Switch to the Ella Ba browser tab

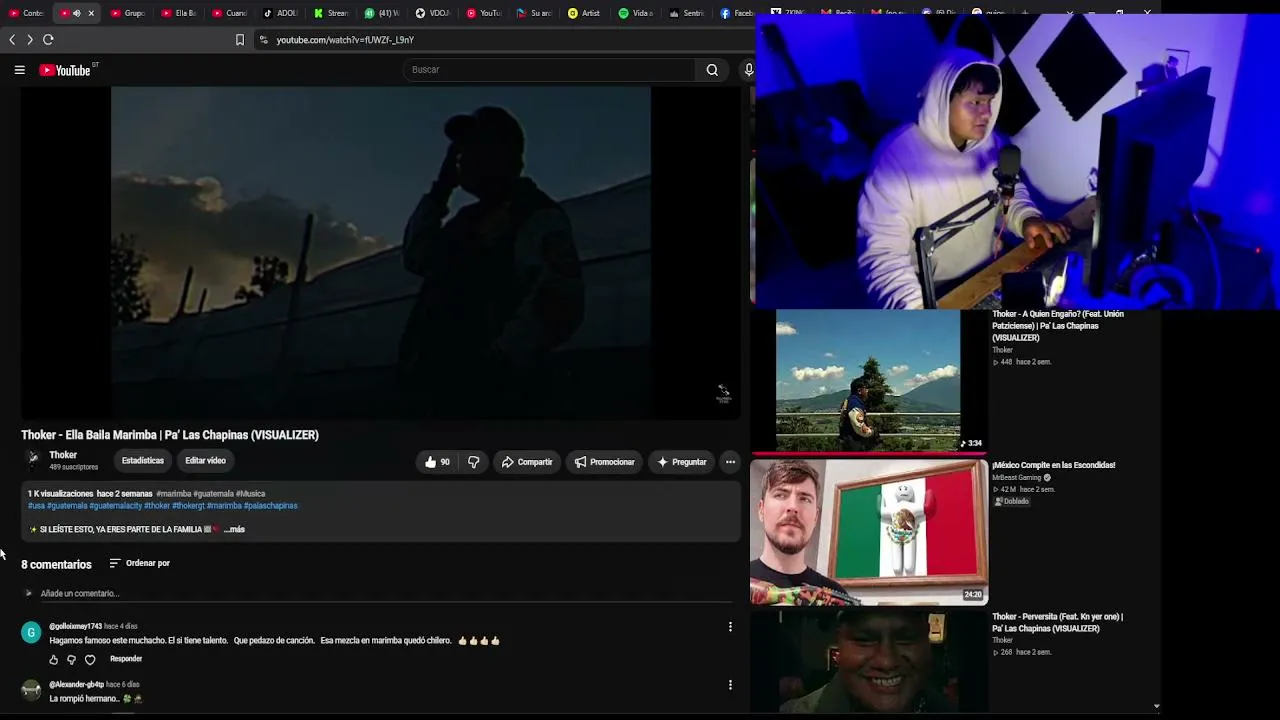point(179,13)
